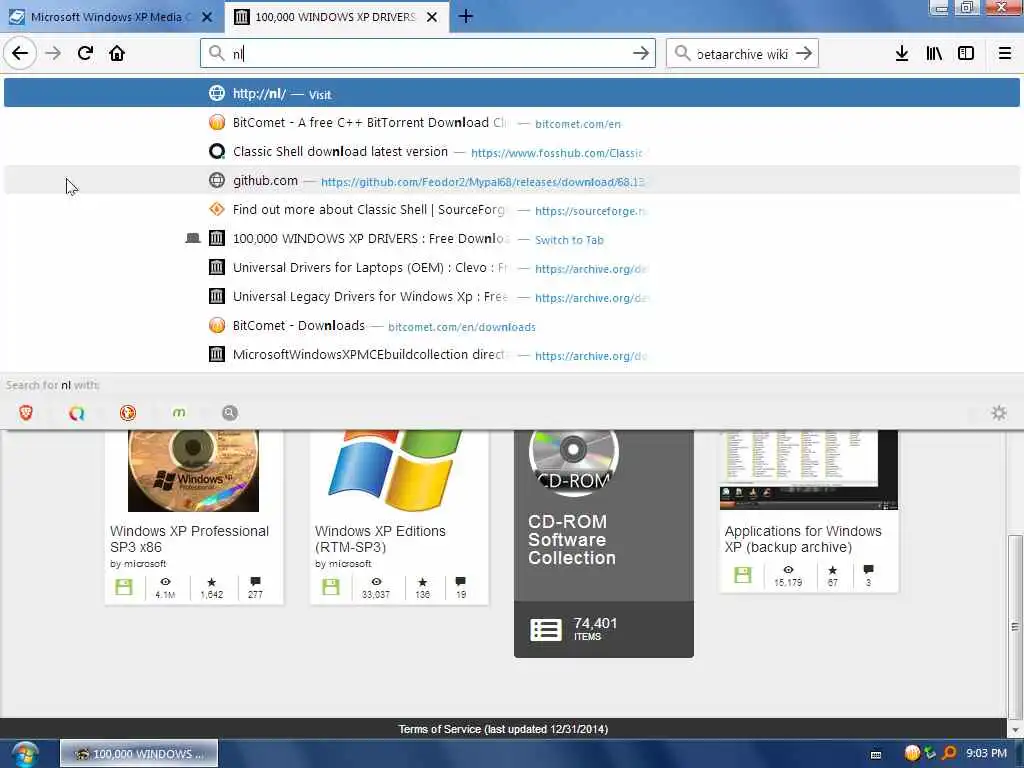The height and width of the screenshot is (768, 1024).
Task: Click favorites star showing 1,642
Action: click(x=212, y=587)
